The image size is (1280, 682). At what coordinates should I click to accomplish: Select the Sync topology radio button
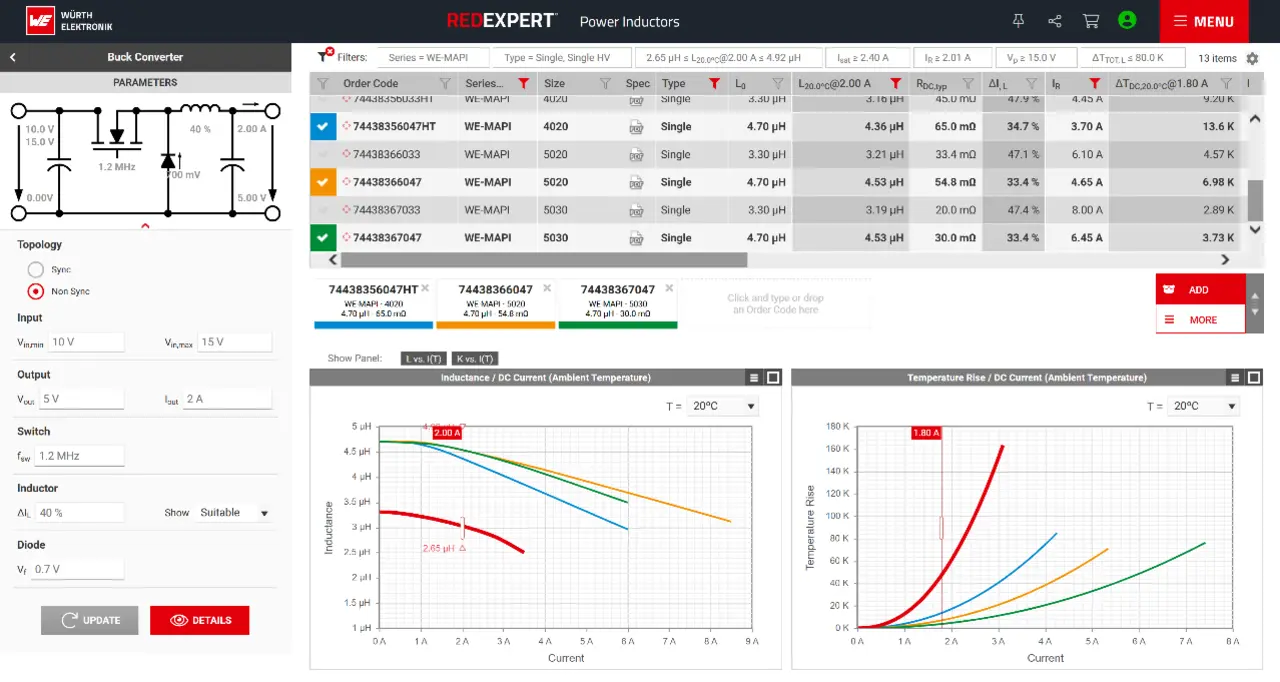[36, 270]
